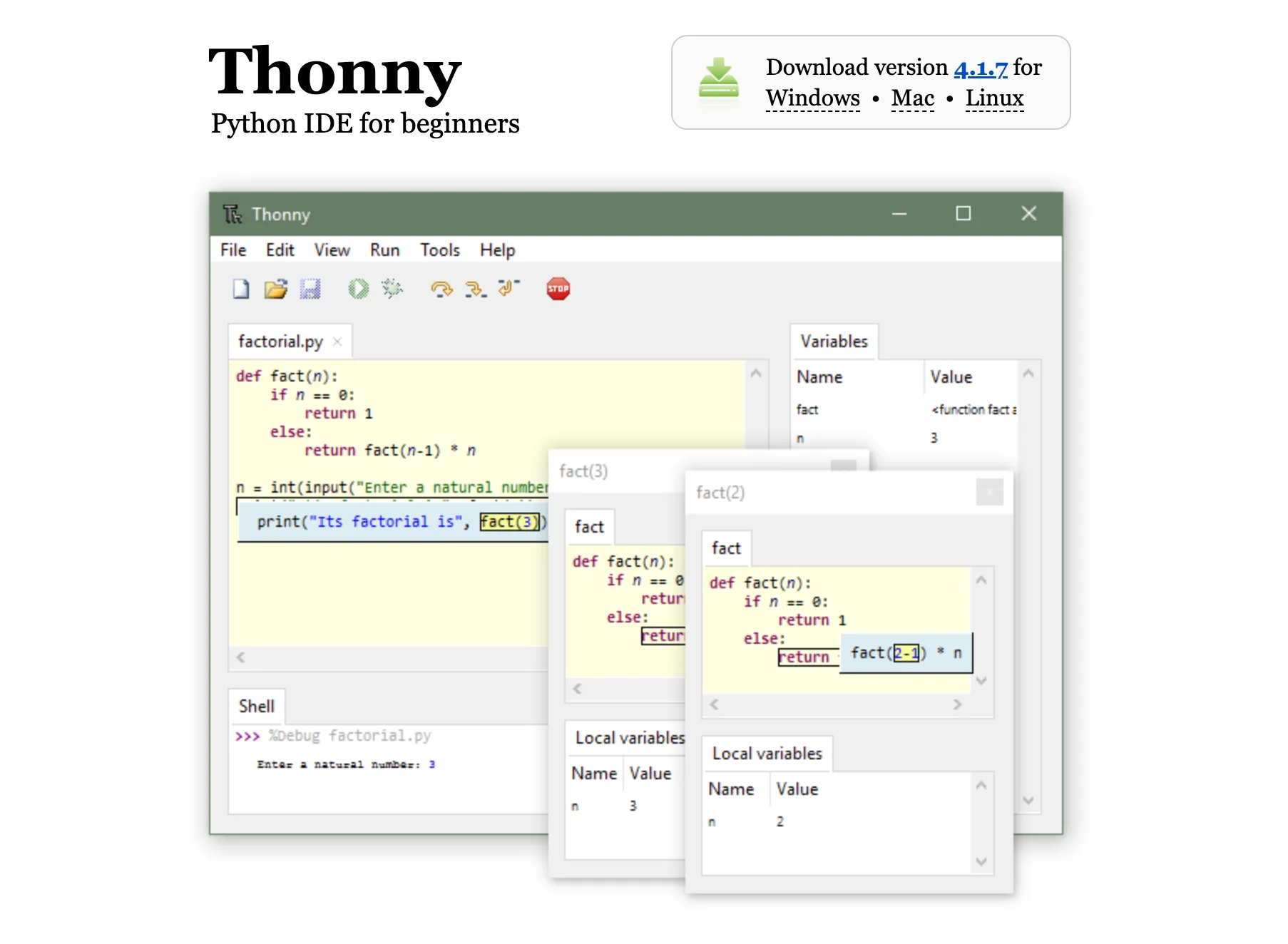Screen dimensions: 1288x944
Task: Select the Shell tab
Action: pyautogui.click(x=256, y=706)
